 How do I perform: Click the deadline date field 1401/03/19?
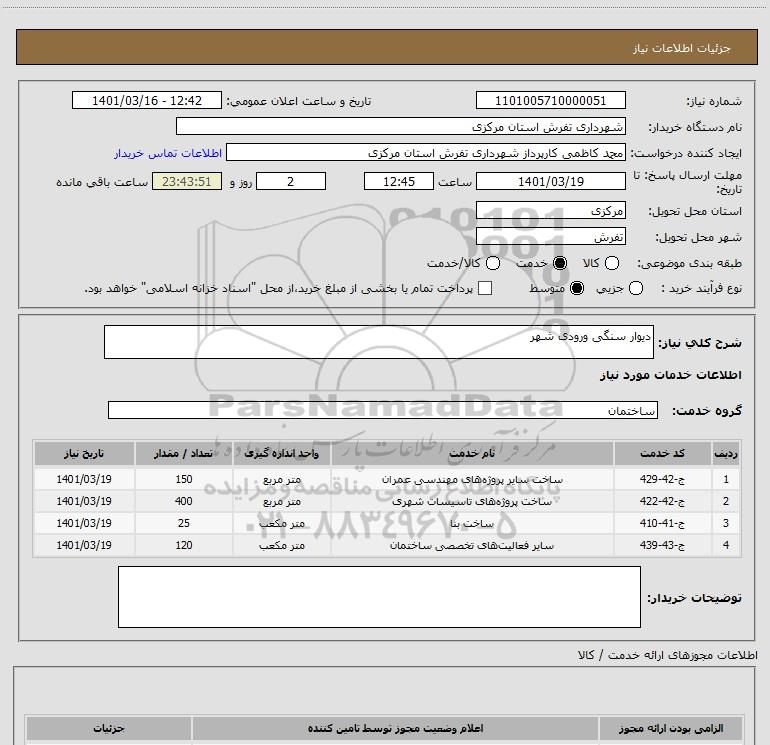point(550,181)
